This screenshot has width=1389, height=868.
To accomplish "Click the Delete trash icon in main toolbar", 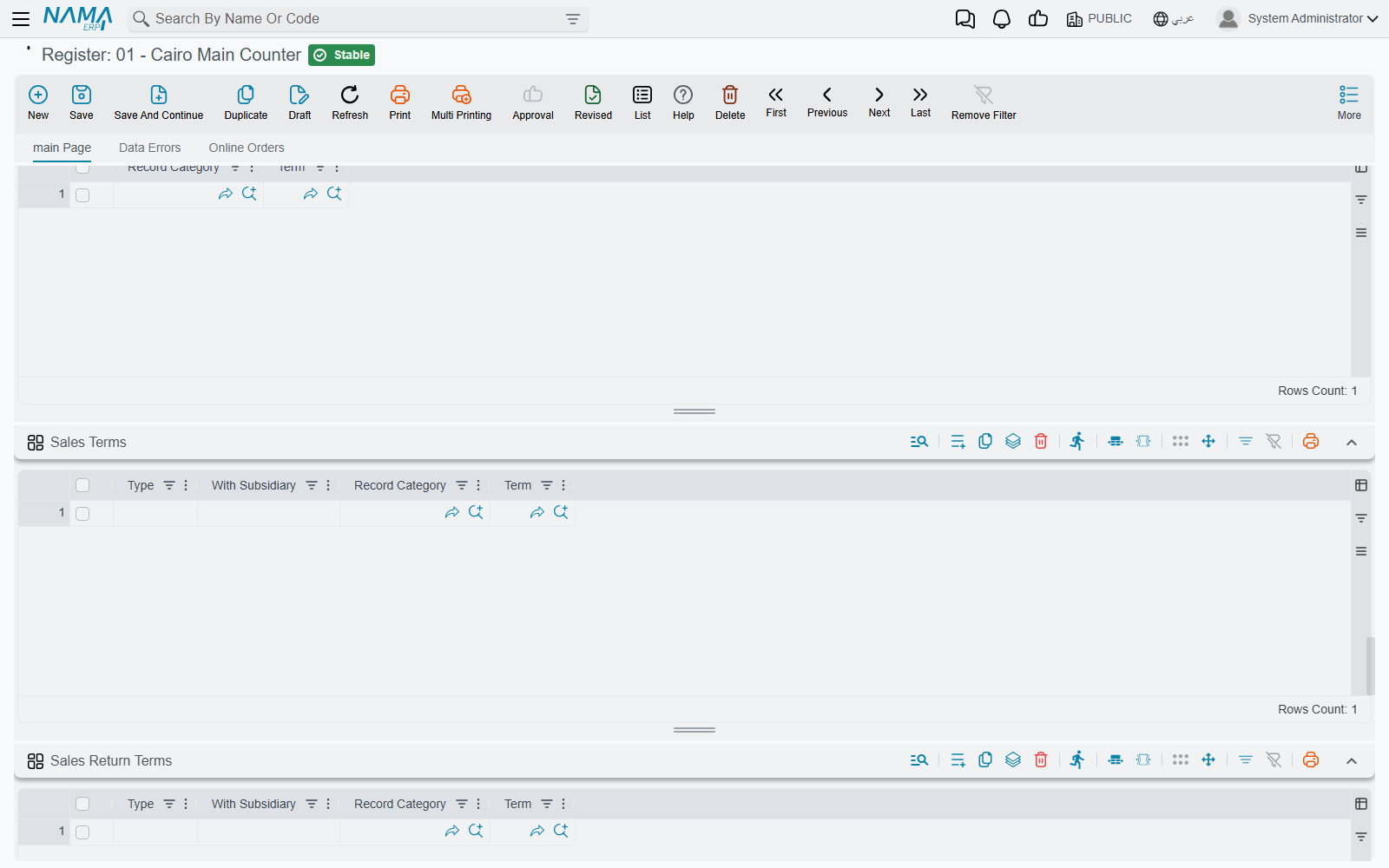I will click(x=730, y=95).
